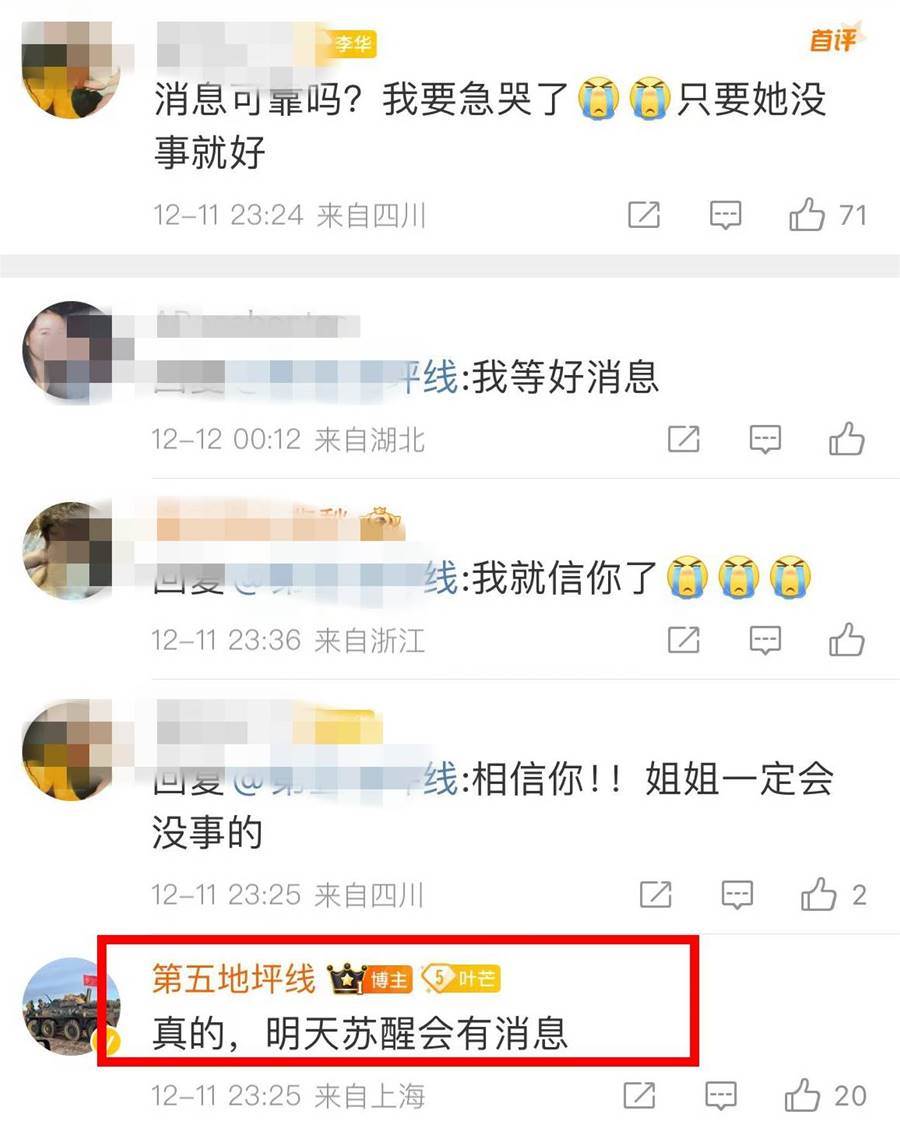Image resolution: width=900 pixels, height=1131 pixels.
Task: Like the Hubei comment '我等好消息'
Action: [846, 439]
